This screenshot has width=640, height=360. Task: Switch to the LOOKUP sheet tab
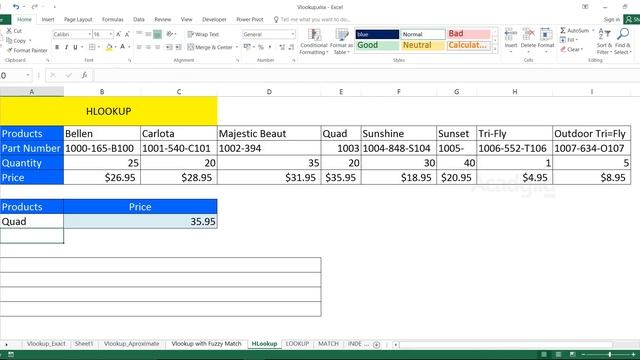point(297,344)
